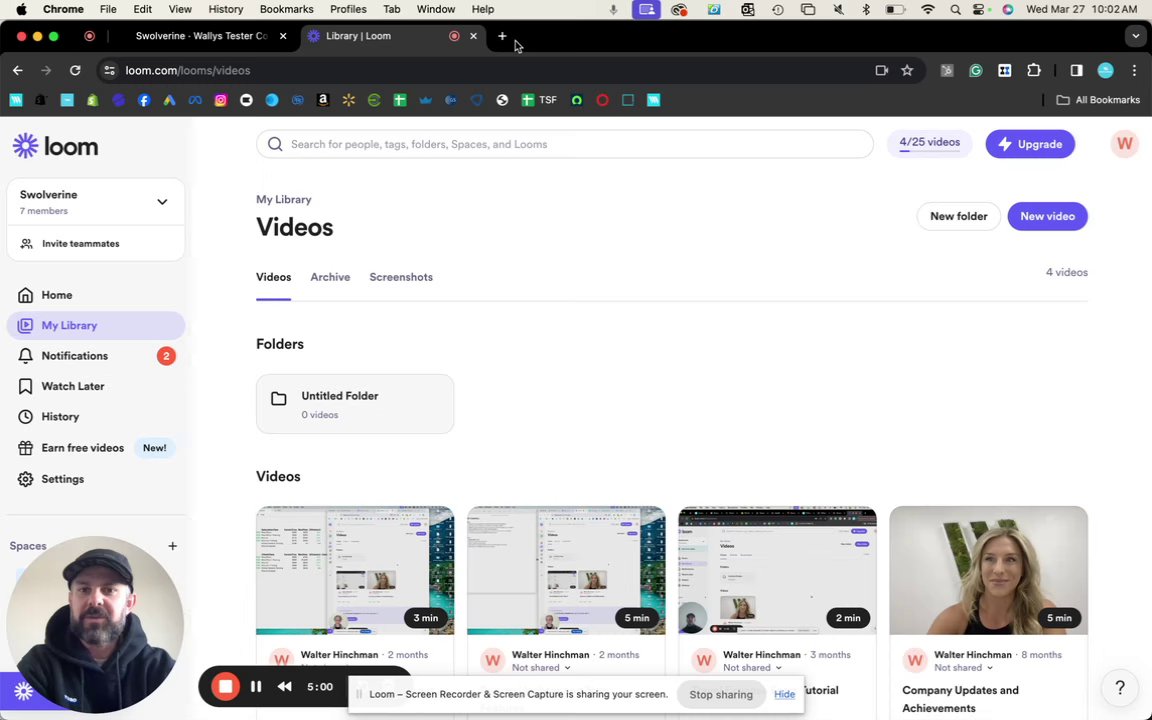
Task: Open Facebook bookmark
Action: click(x=144, y=100)
